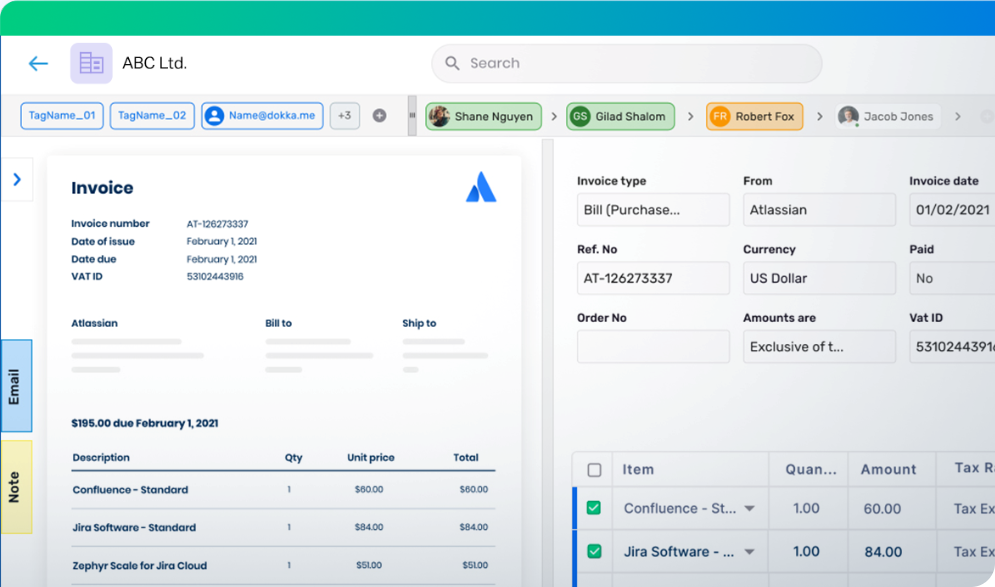
Task: Click the back arrow icon
Action: [38, 64]
